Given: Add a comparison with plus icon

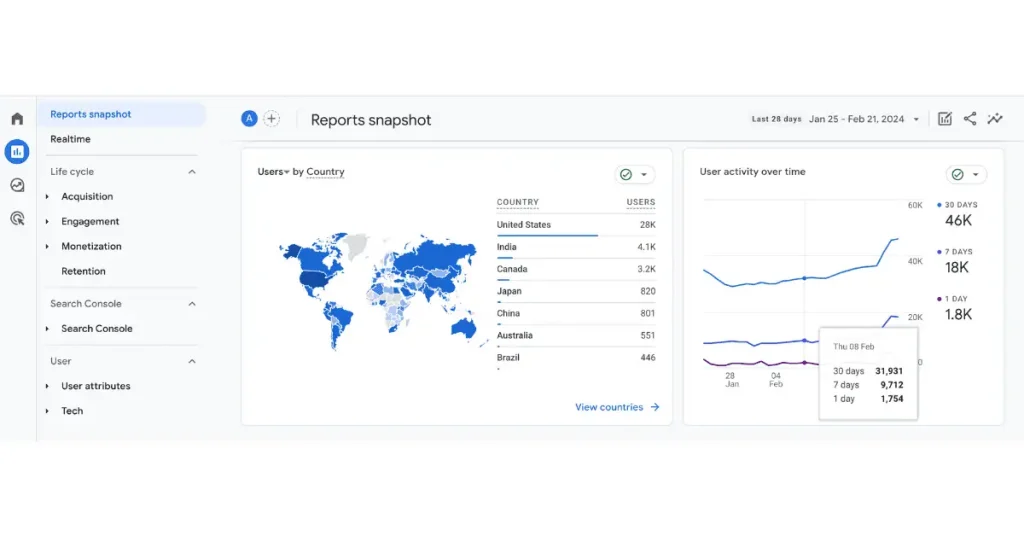Looking at the screenshot, I should click(x=272, y=119).
